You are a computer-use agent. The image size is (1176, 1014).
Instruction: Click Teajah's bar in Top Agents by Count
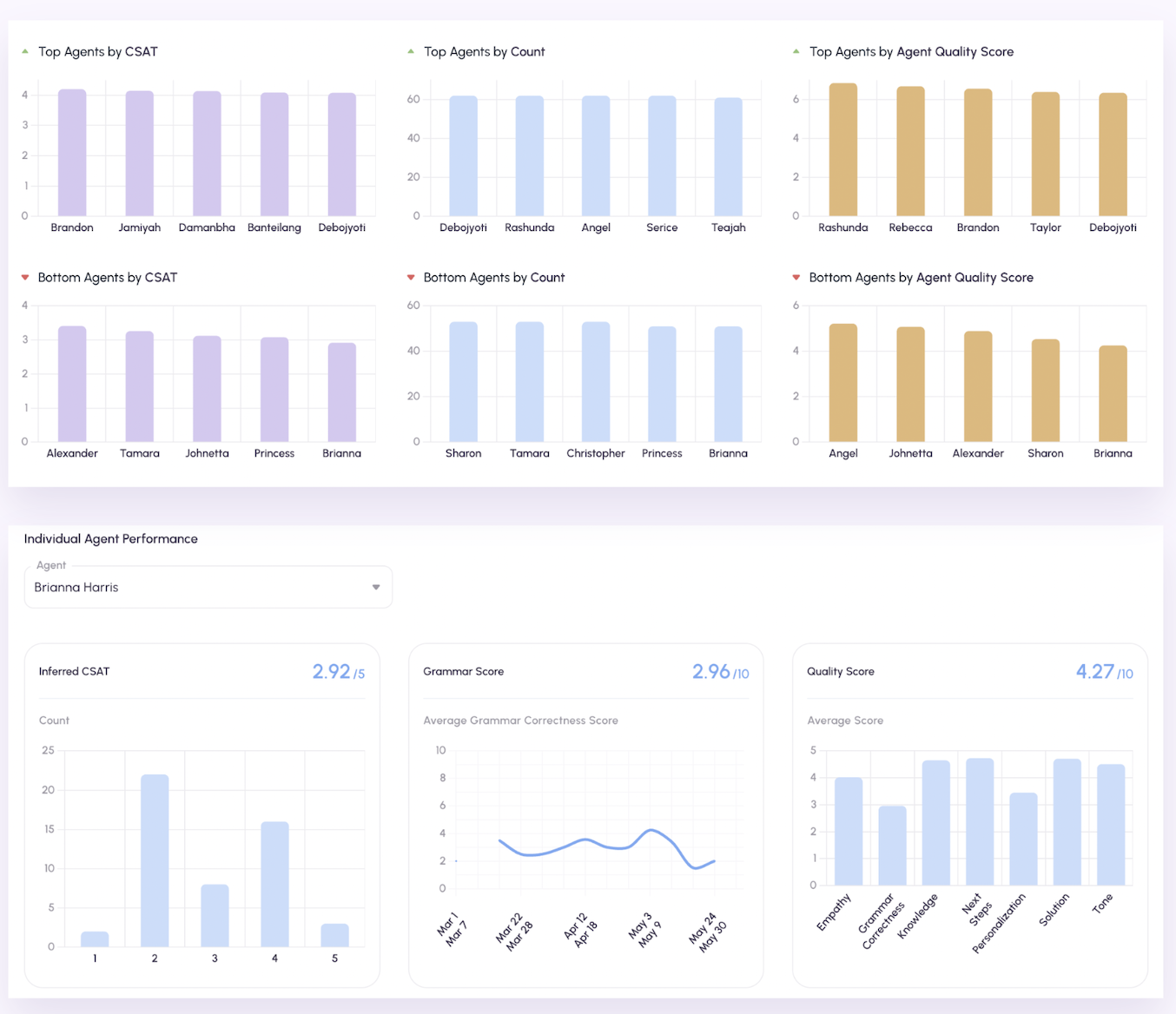(x=728, y=157)
